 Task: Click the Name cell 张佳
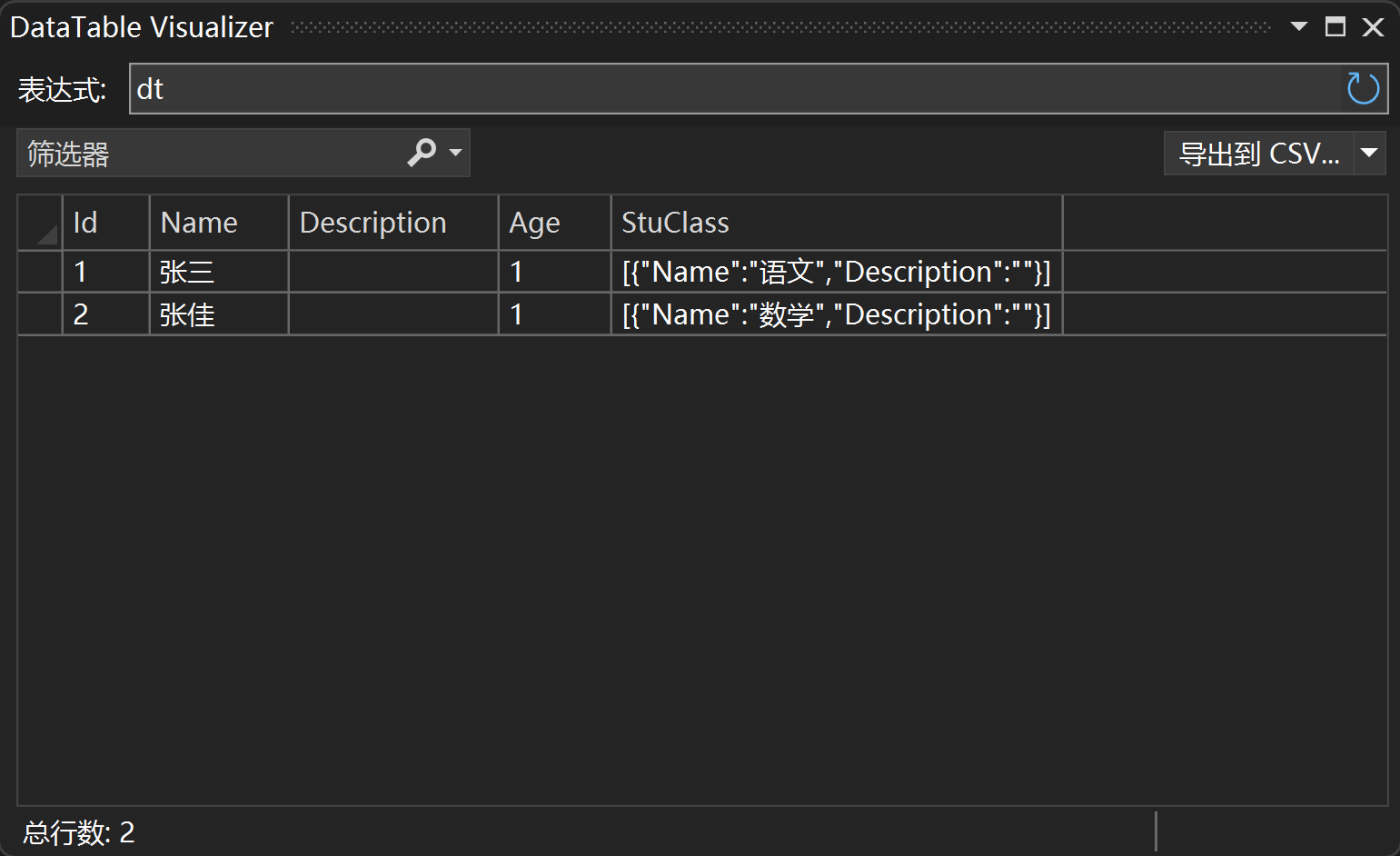[x=218, y=314]
